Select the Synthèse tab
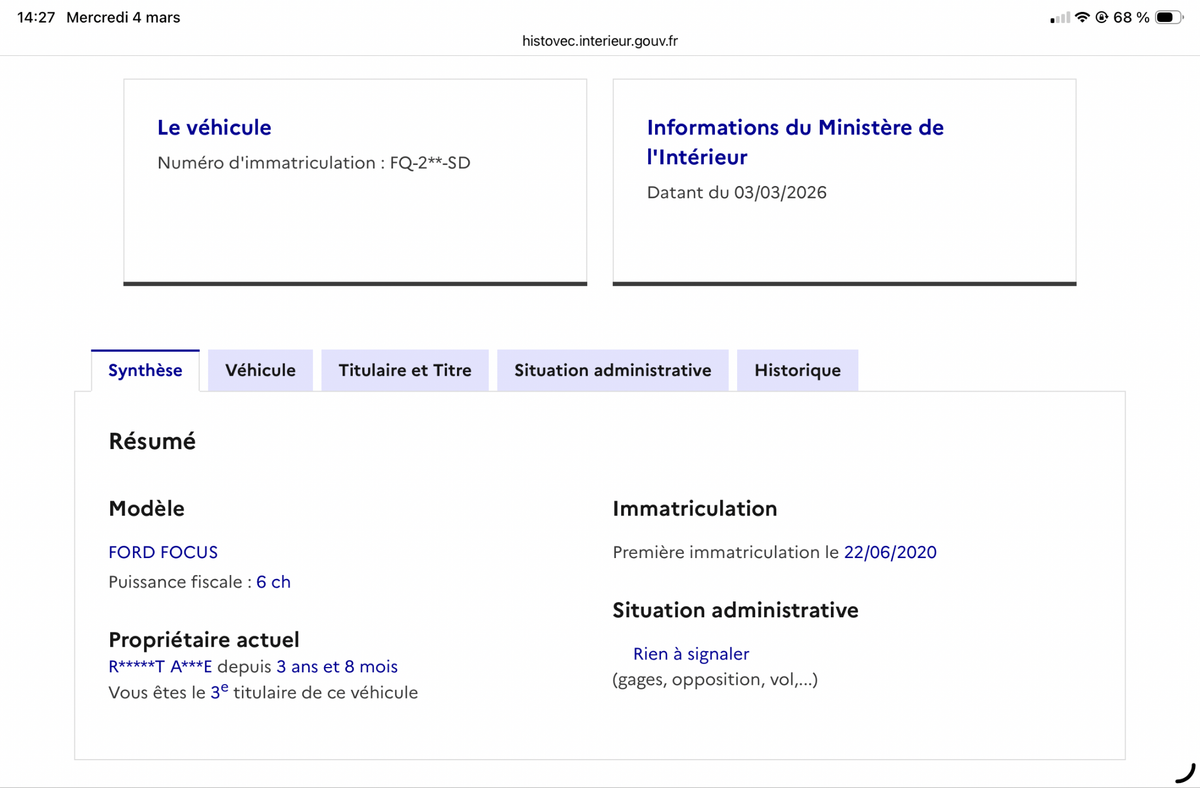The width and height of the screenshot is (1200, 788). pyautogui.click(x=145, y=370)
